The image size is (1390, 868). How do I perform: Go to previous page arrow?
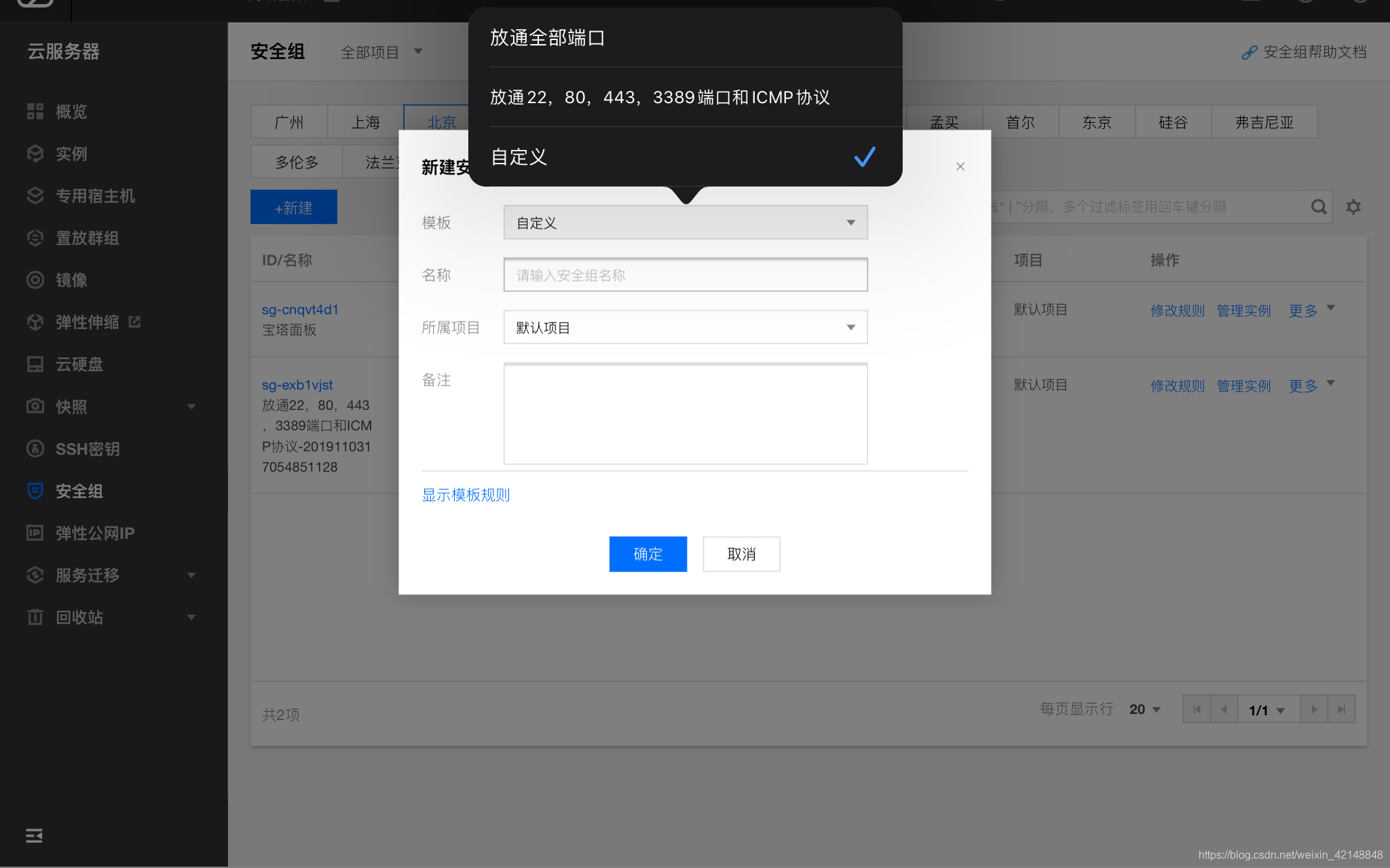pyautogui.click(x=1224, y=709)
